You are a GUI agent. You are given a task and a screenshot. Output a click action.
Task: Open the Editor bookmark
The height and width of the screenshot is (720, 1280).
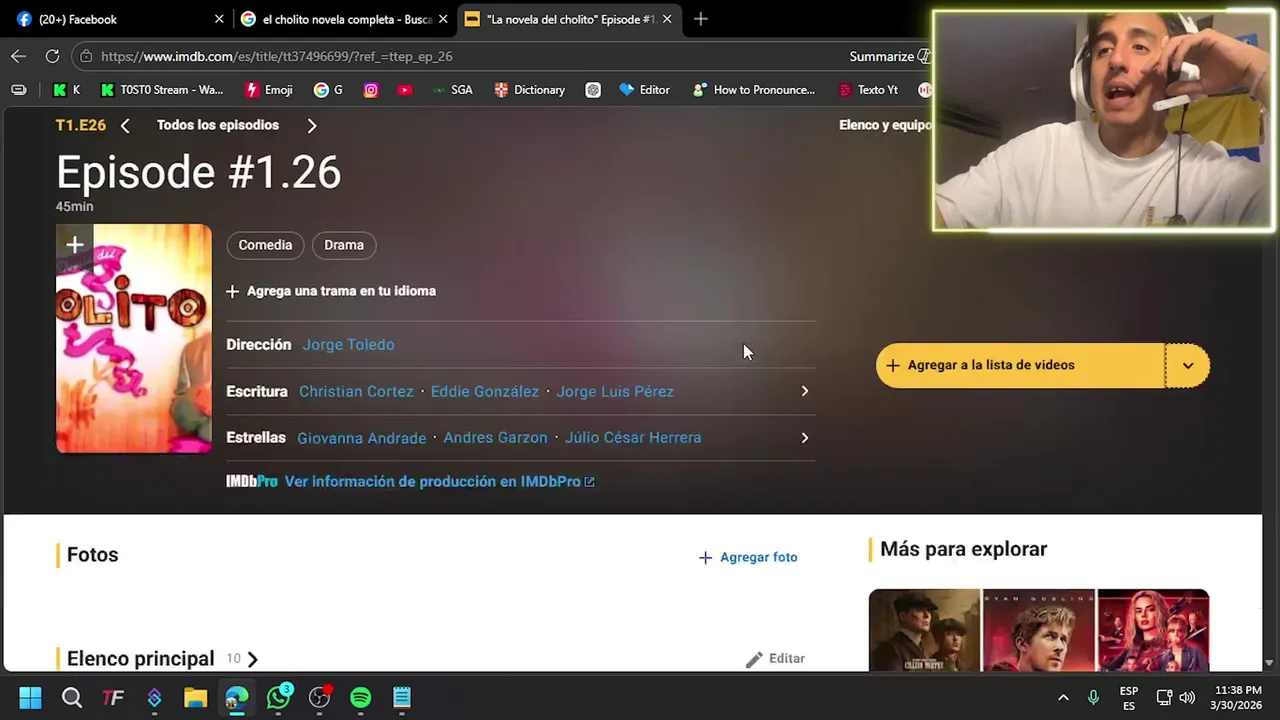point(645,90)
